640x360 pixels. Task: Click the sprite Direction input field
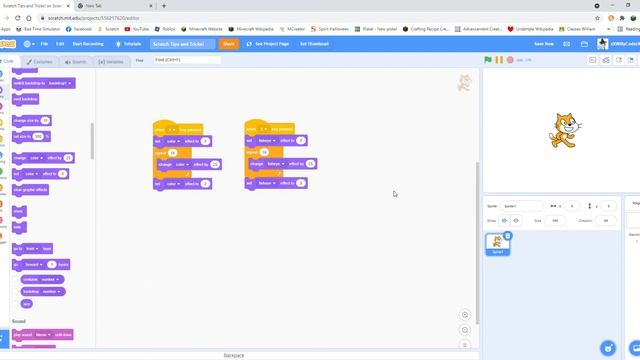click(x=606, y=221)
